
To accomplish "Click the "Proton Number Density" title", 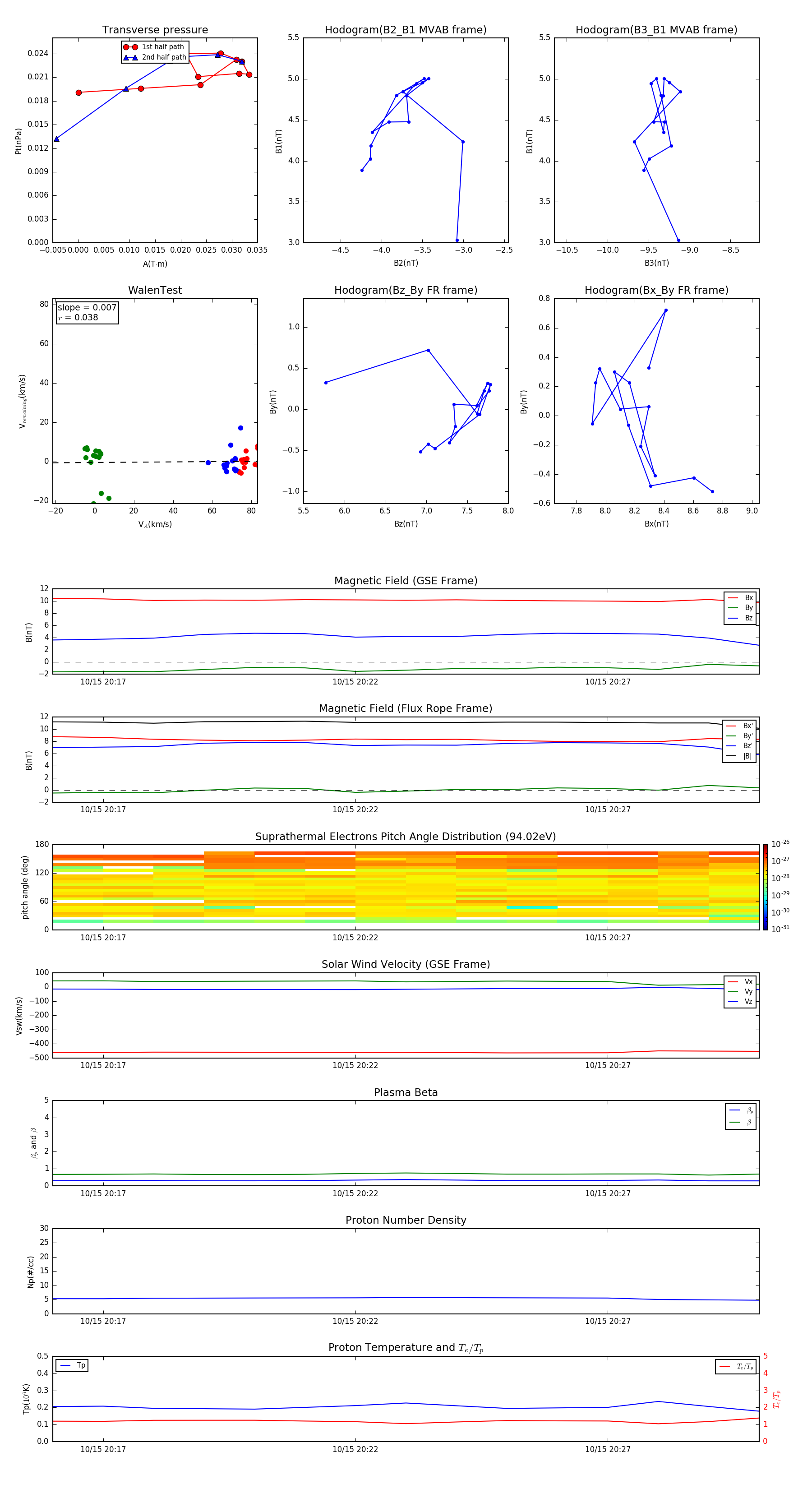I will tap(405, 1220).
